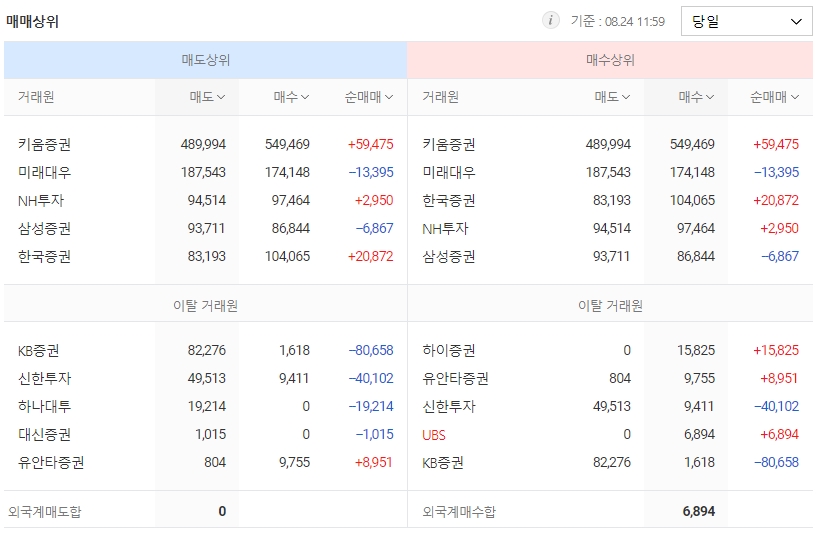This screenshot has width=821, height=534.
Task: Select 미래대우 in the 매수상위 list
Action: coord(449,172)
